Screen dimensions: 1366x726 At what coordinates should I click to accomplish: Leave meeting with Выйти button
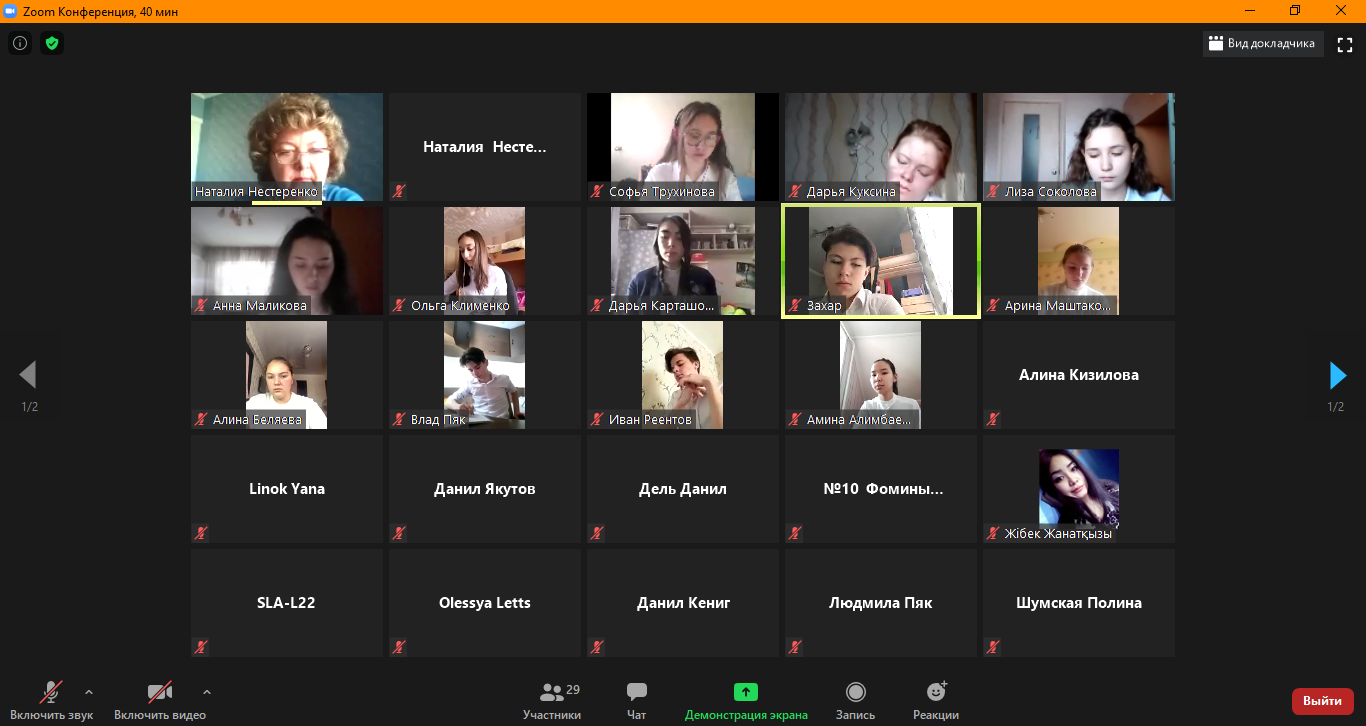(x=1322, y=701)
